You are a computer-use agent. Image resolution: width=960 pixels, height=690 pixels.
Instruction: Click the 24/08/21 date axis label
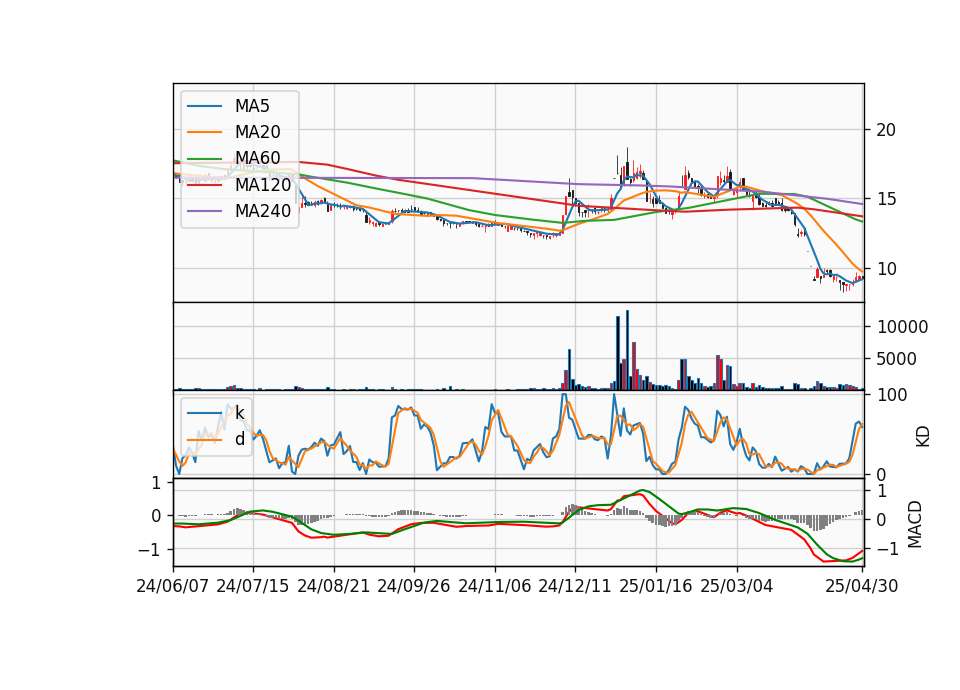pyautogui.click(x=334, y=586)
